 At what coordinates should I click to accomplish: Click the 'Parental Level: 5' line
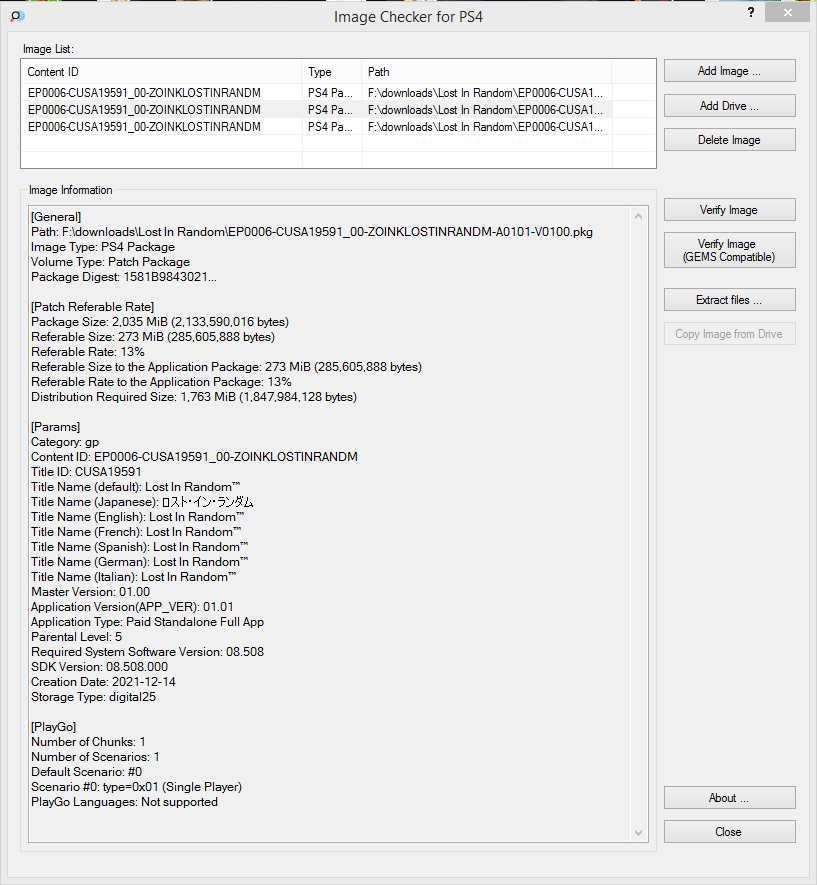(x=76, y=637)
